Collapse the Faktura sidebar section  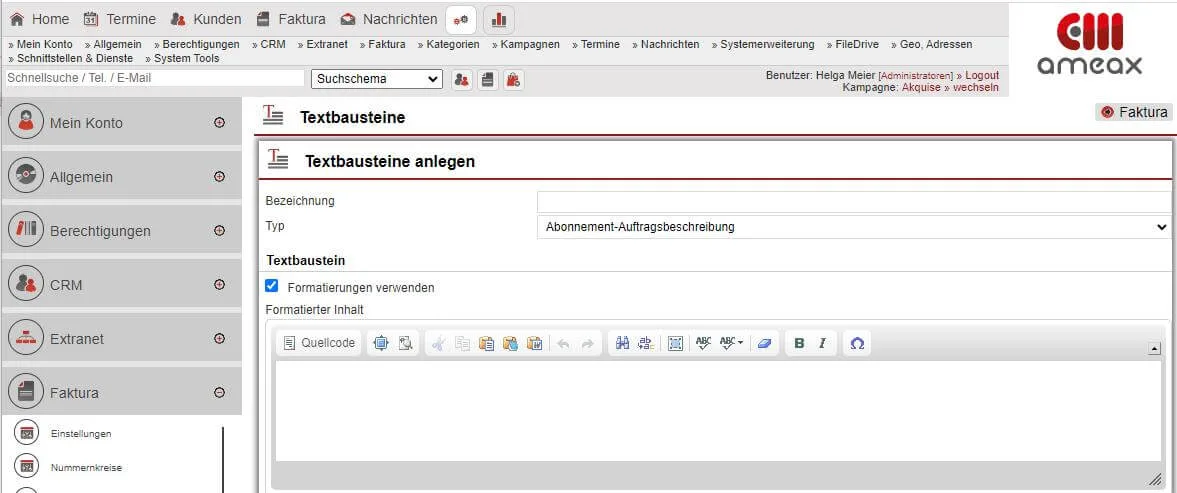[x=219, y=393]
